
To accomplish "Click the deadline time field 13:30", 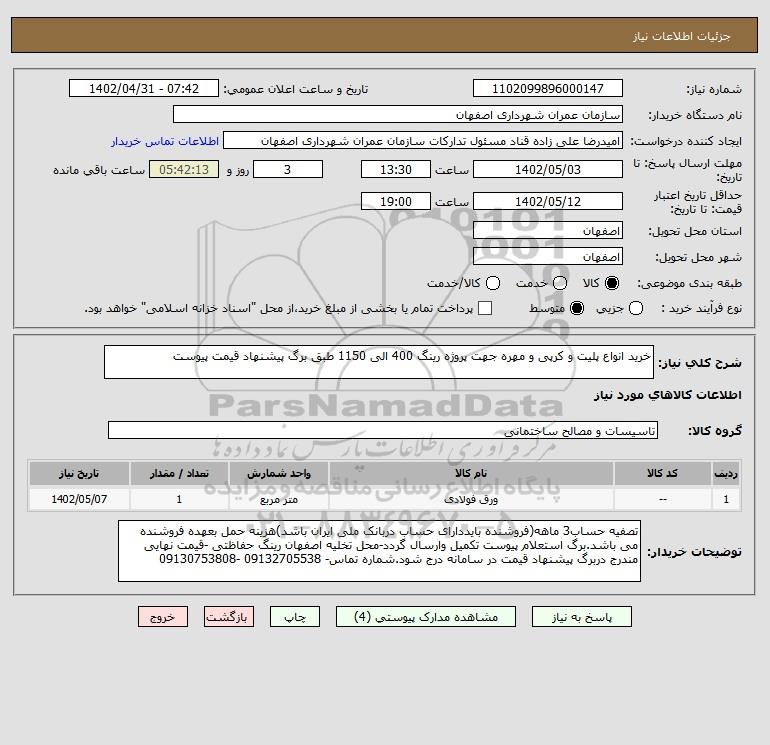I will pyautogui.click(x=396, y=169).
